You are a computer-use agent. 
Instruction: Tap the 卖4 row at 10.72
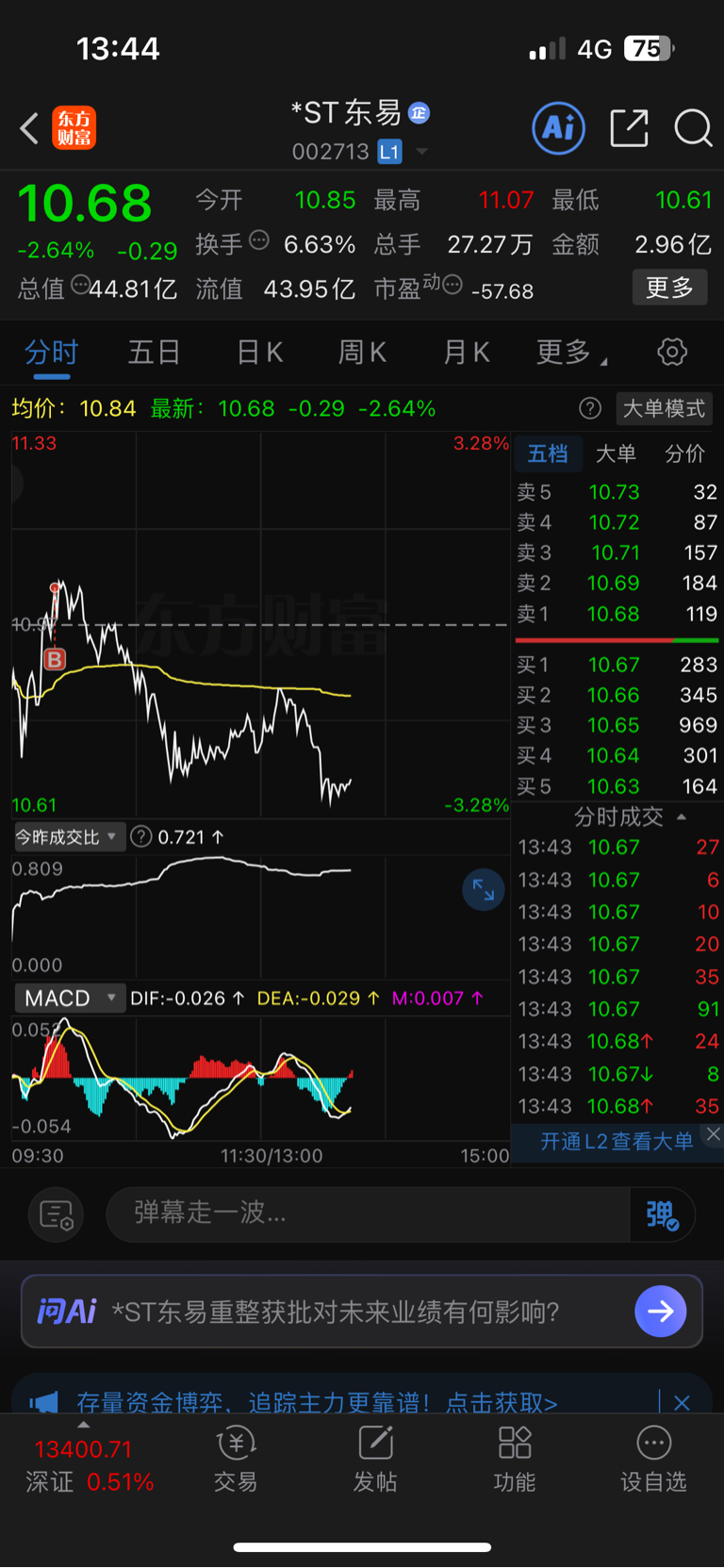click(x=617, y=522)
